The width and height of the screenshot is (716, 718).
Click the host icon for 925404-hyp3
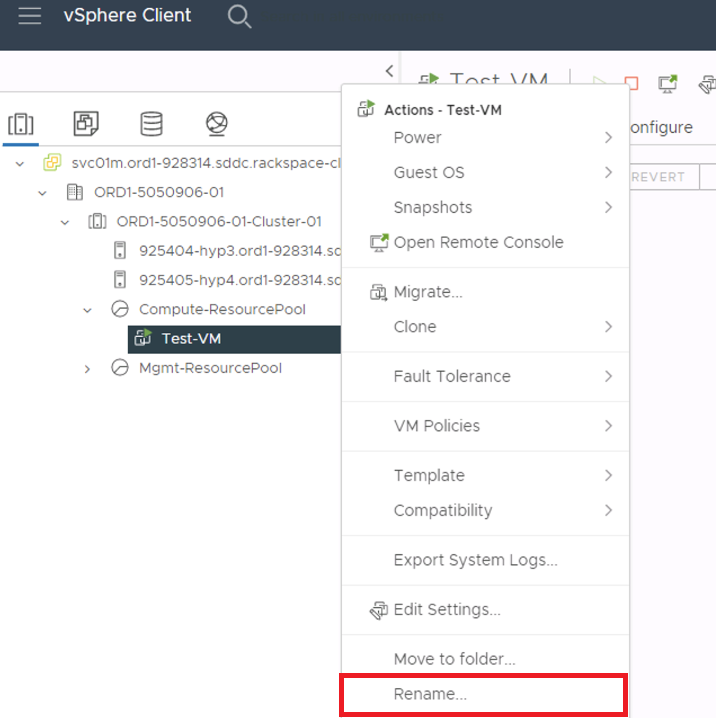tap(120, 250)
